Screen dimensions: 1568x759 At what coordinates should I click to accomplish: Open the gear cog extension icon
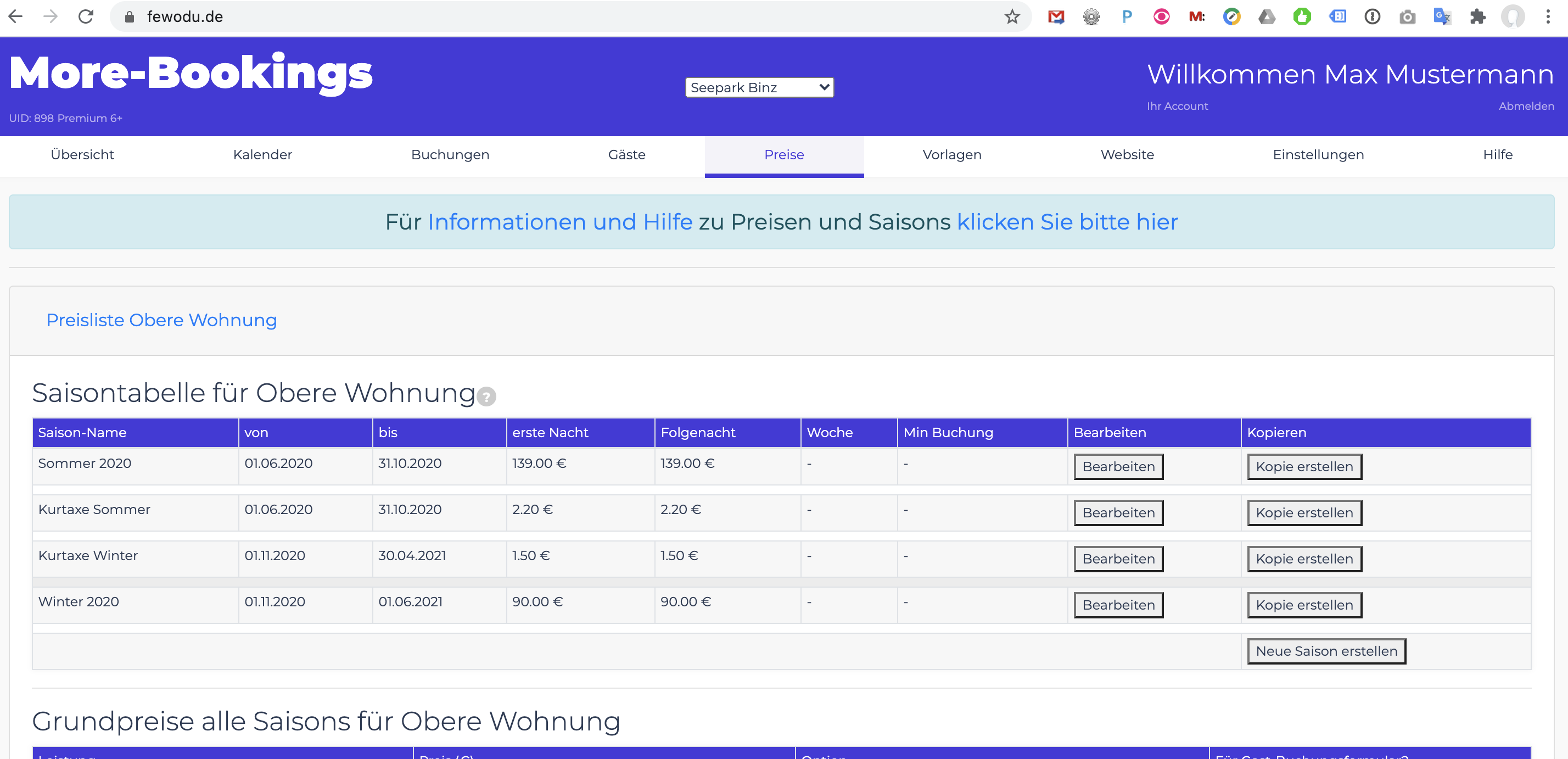point(1091,16)
